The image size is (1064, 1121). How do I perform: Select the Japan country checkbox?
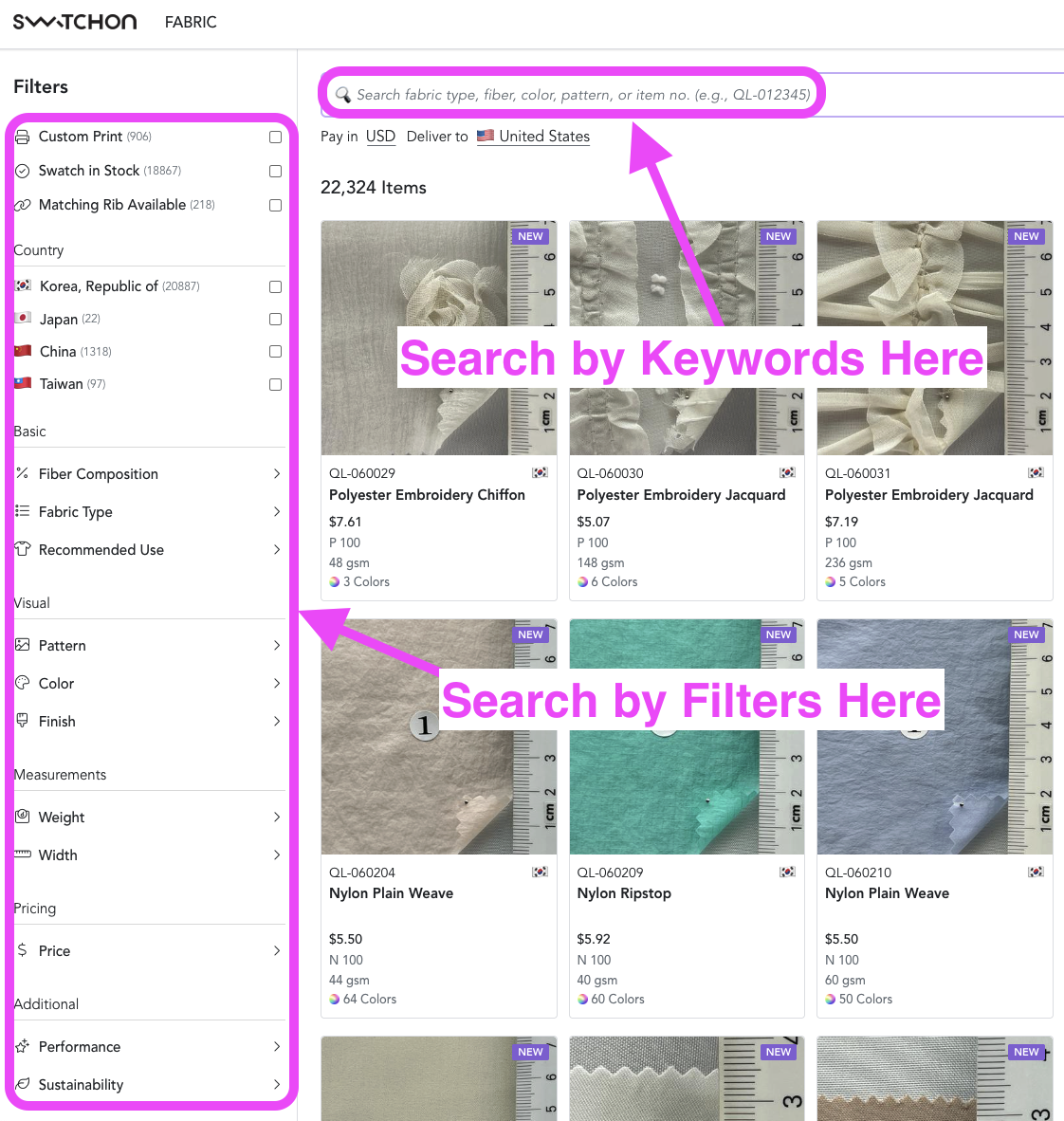(275, 319)
